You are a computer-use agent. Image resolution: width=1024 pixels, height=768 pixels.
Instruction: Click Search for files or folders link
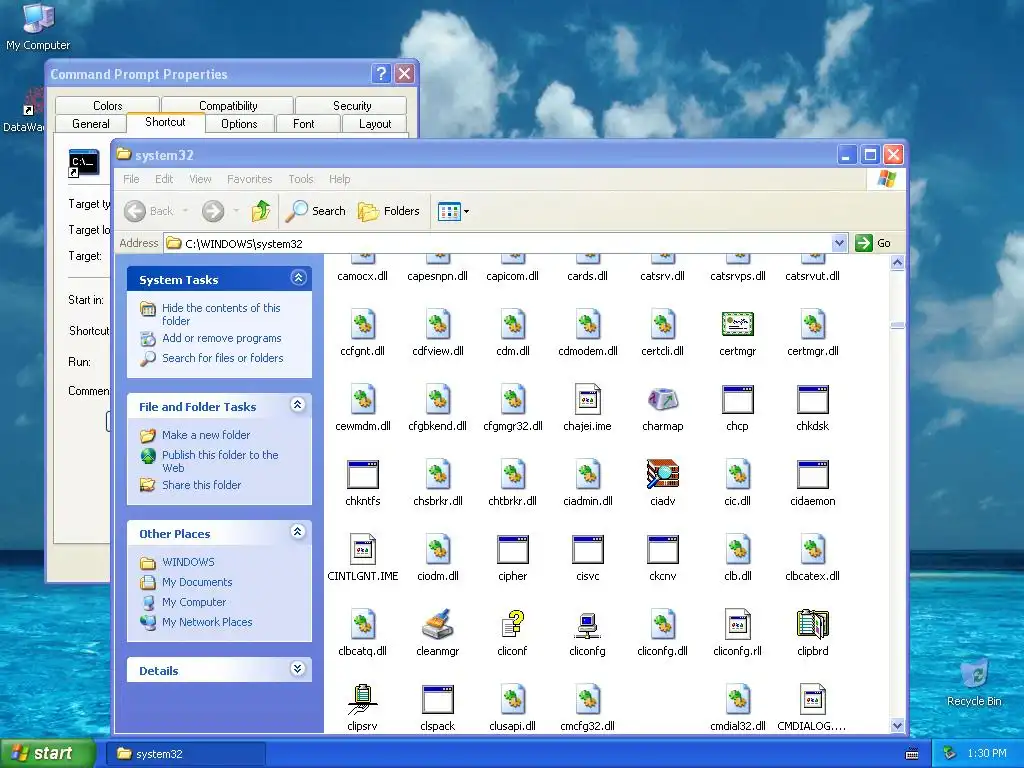coord(223,358)
